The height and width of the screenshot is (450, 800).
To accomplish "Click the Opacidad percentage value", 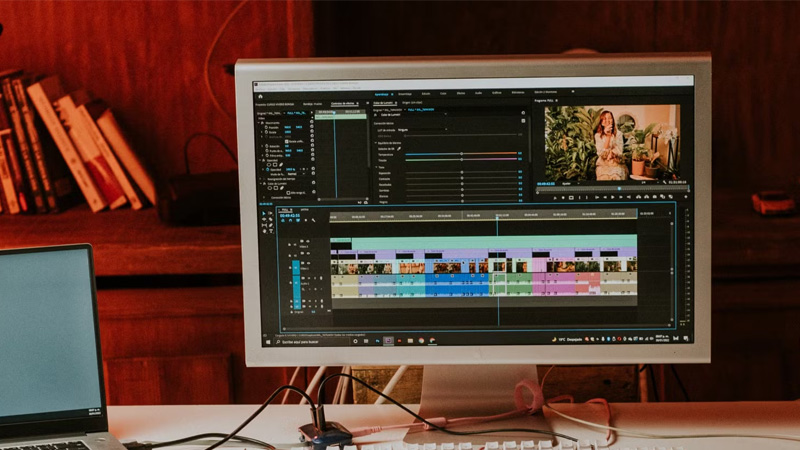I will click(289, 169).
